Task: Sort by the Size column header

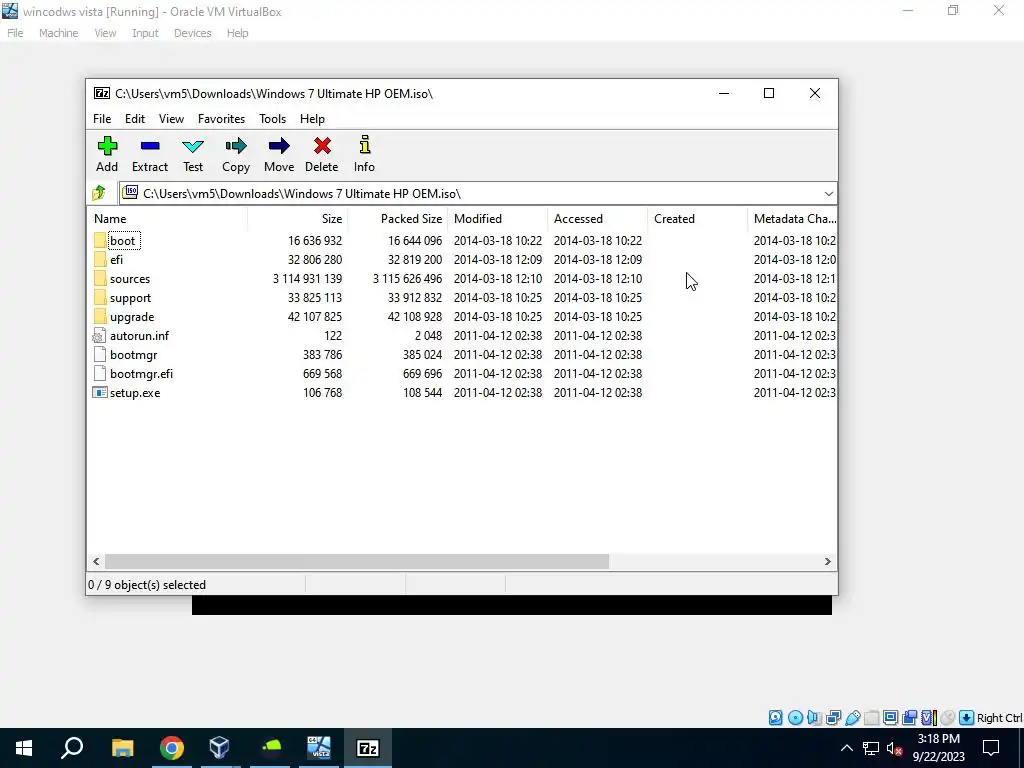Action: tap(297, 219)
